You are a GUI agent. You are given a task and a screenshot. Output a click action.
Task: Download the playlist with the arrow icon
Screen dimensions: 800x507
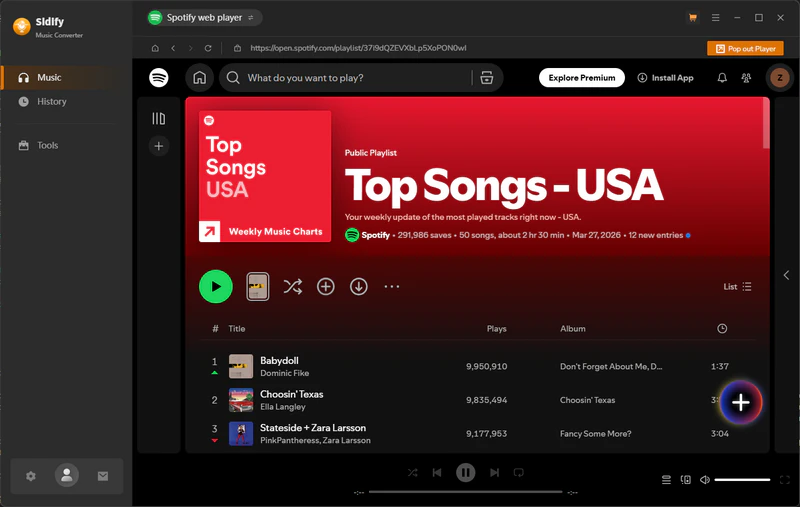(x=358, y=287)
